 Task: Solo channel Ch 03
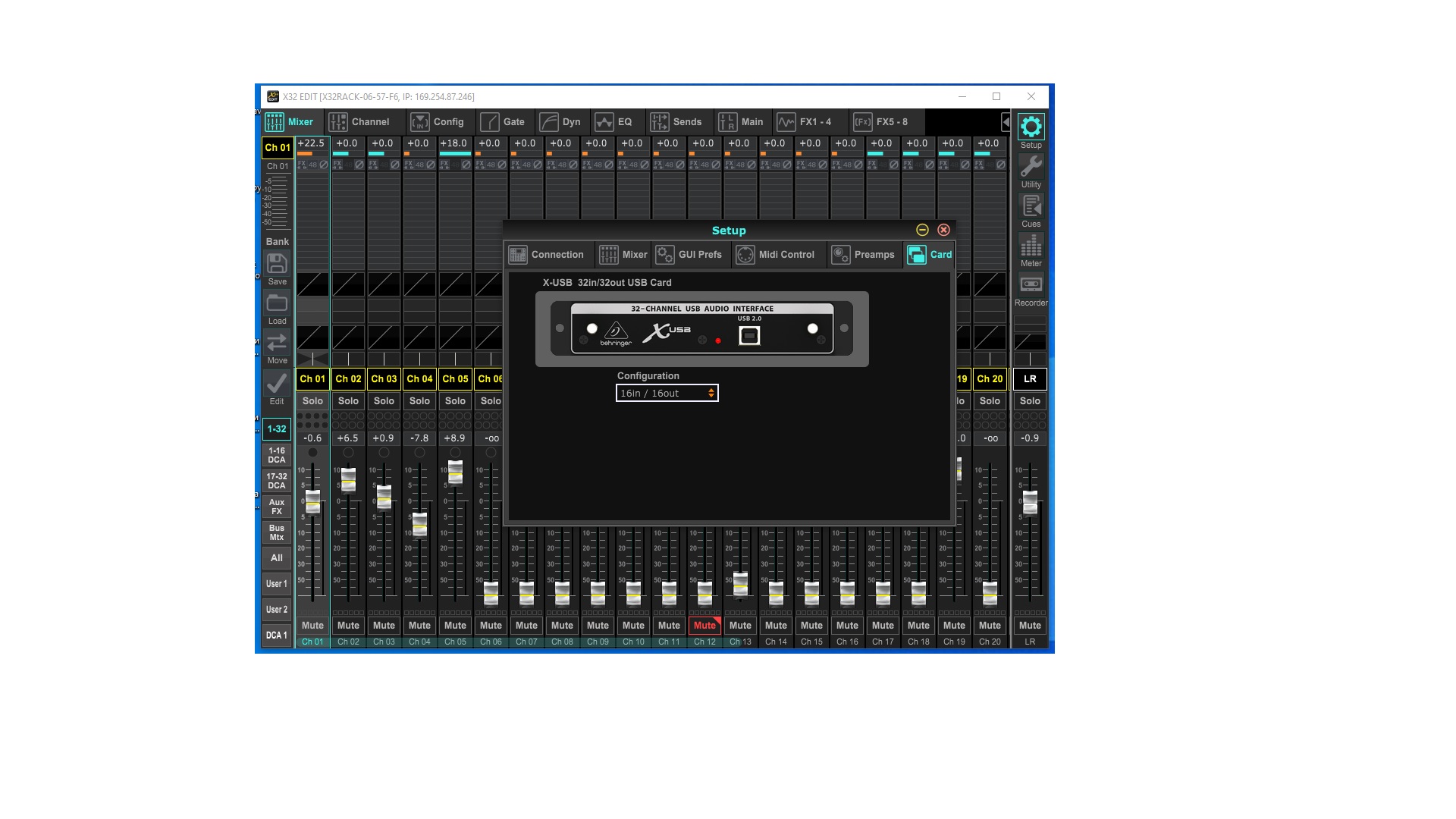[x=384, y=401]
